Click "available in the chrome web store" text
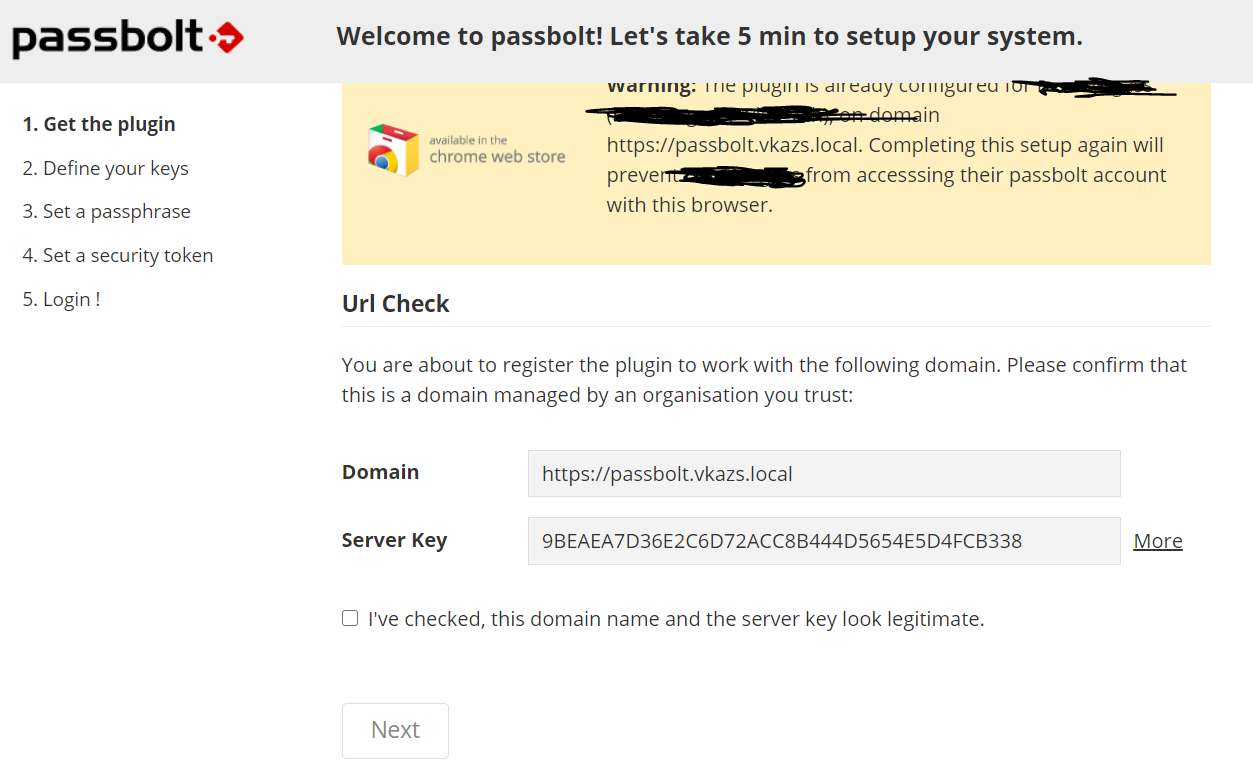 coord(497,150)
